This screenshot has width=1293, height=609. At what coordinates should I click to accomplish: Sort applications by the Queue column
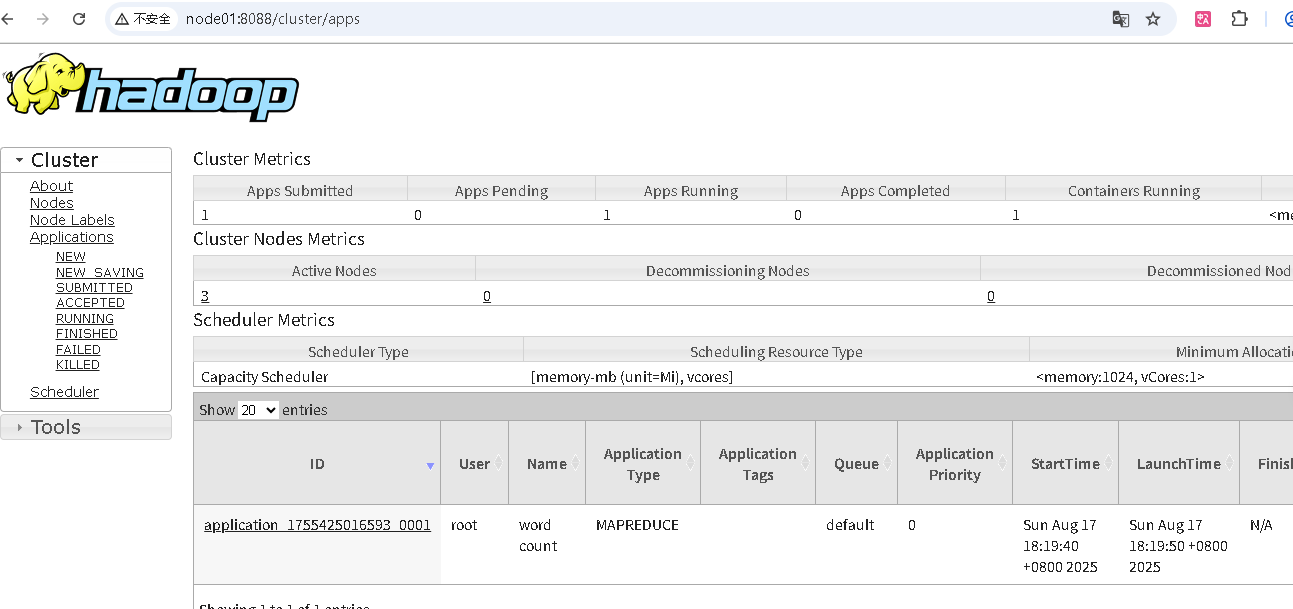tap(856, 464)
